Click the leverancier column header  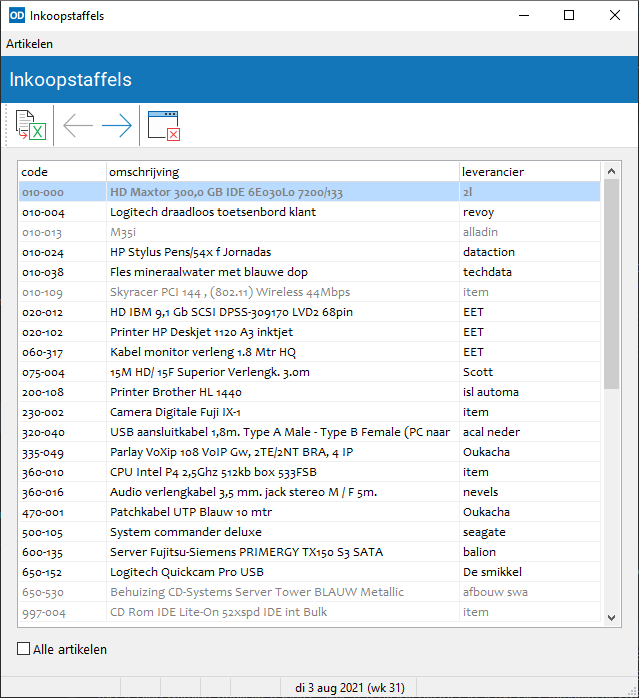530,172
